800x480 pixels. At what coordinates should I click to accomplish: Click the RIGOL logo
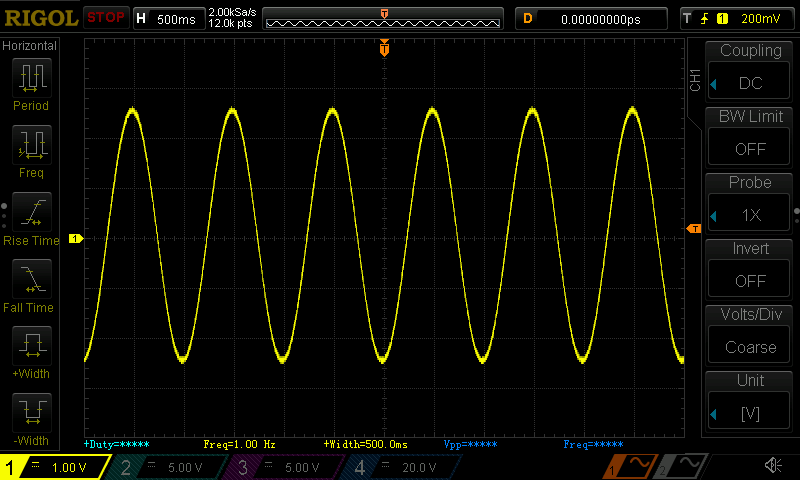point(41,18)
